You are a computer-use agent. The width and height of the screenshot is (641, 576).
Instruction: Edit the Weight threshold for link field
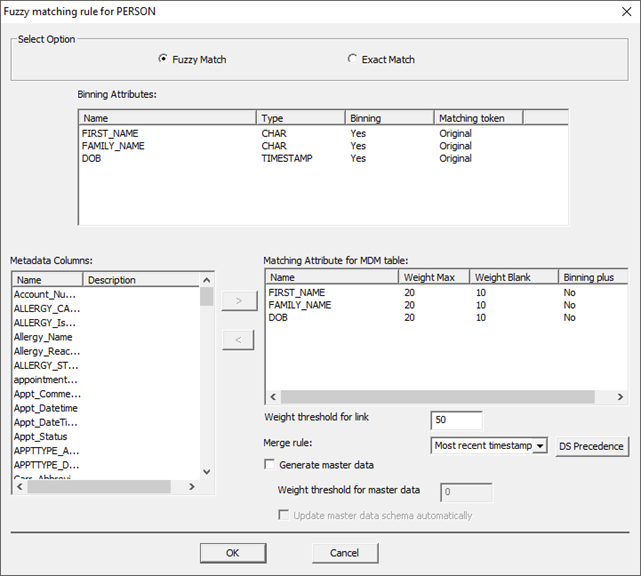point(456,420)
